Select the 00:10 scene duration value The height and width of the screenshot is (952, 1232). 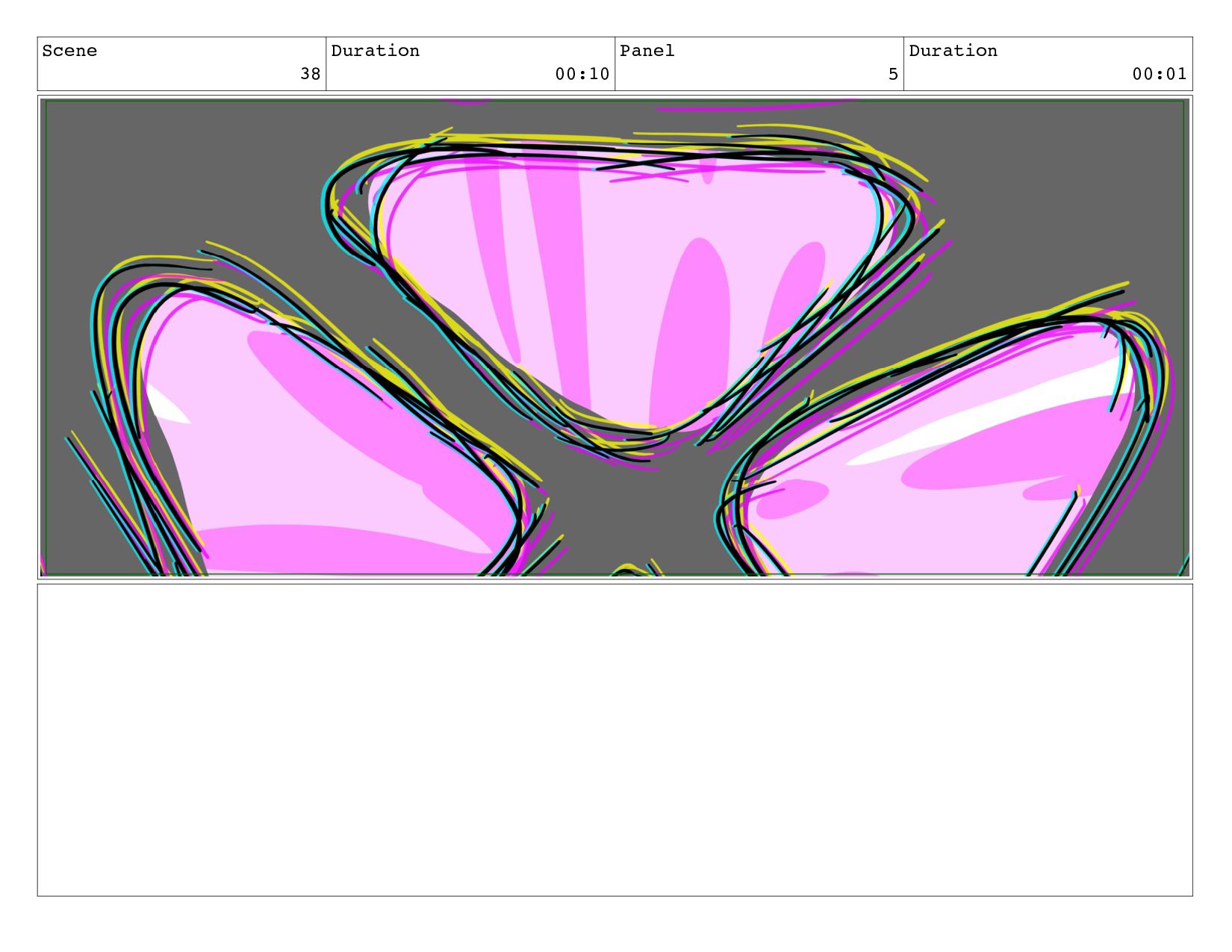[x=582, y=74]
